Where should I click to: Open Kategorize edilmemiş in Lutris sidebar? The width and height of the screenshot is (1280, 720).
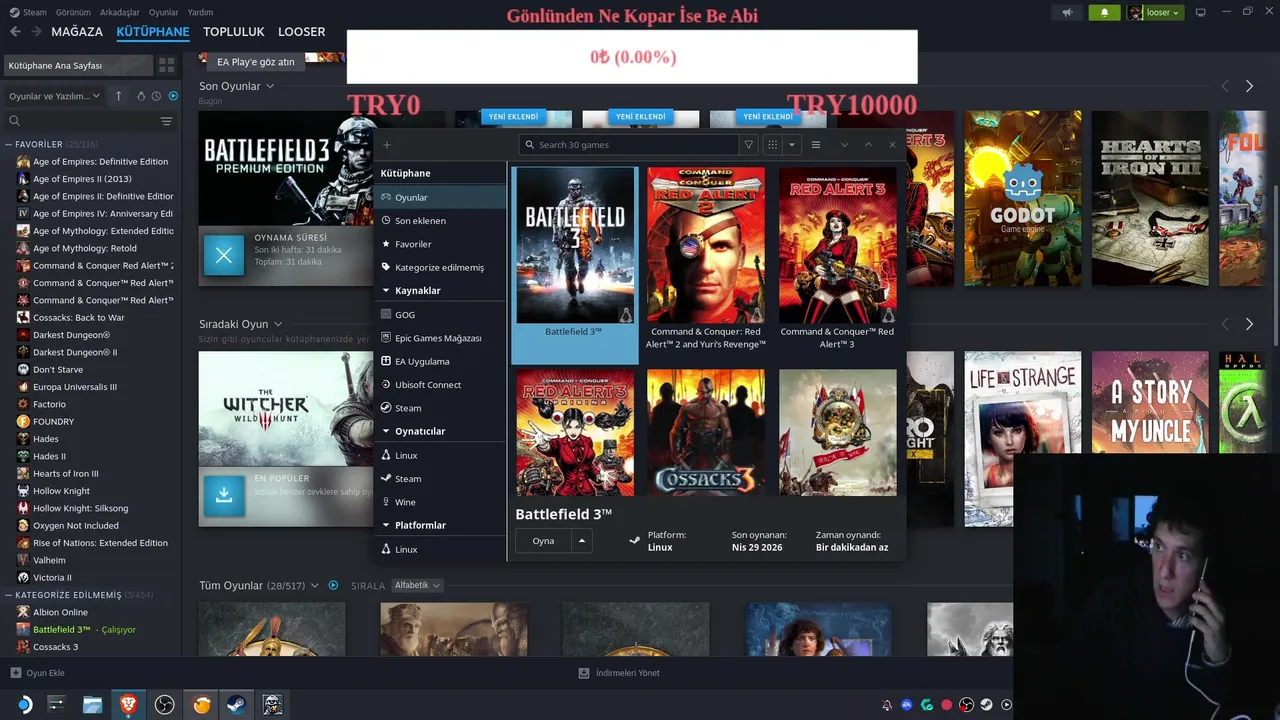tap(441, 267)
